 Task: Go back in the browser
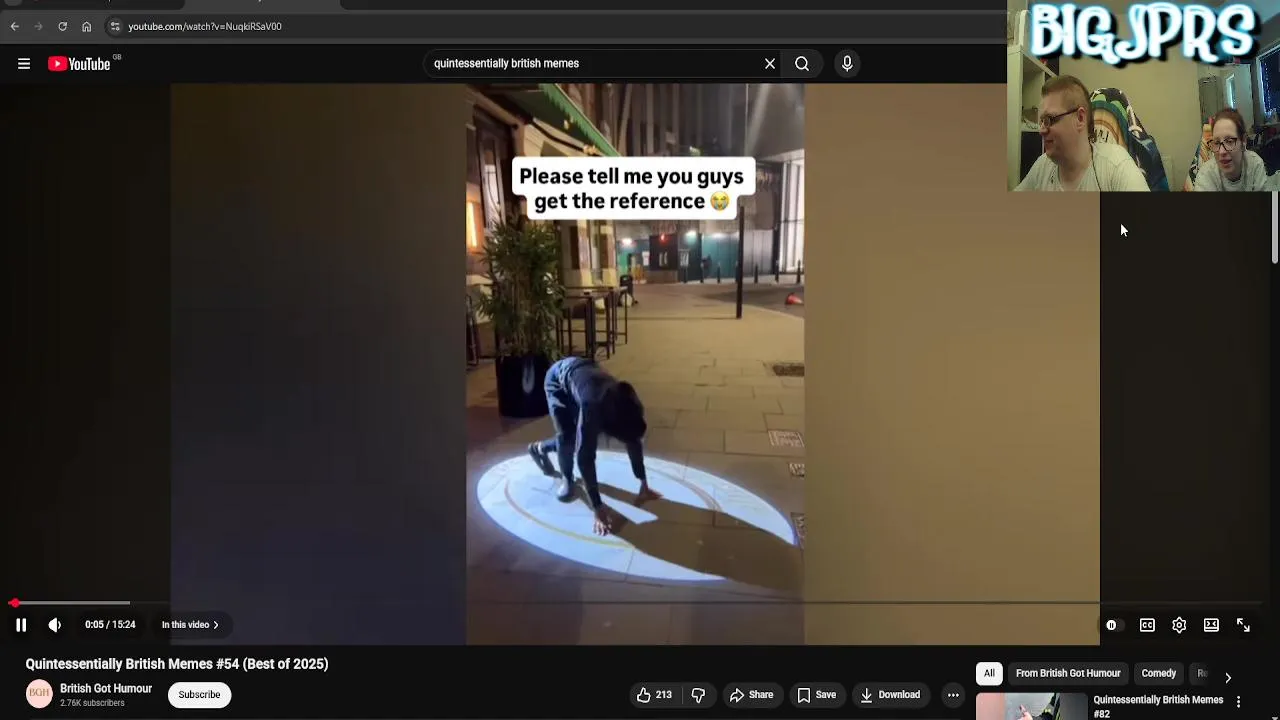point(15,27)
